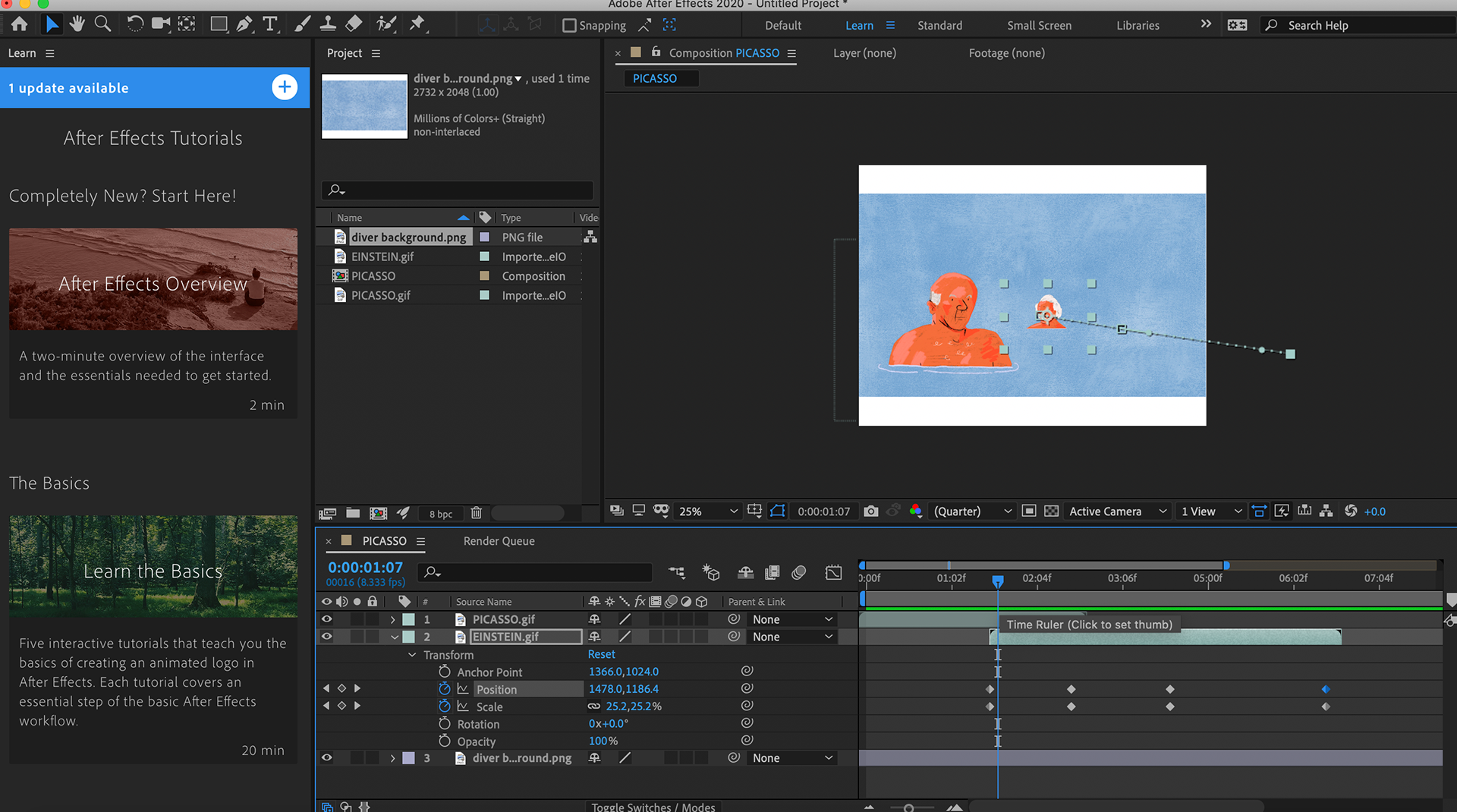Click Reset for Transform properties
This screenshot has height=812, width=1457.
tap(601, 654)
